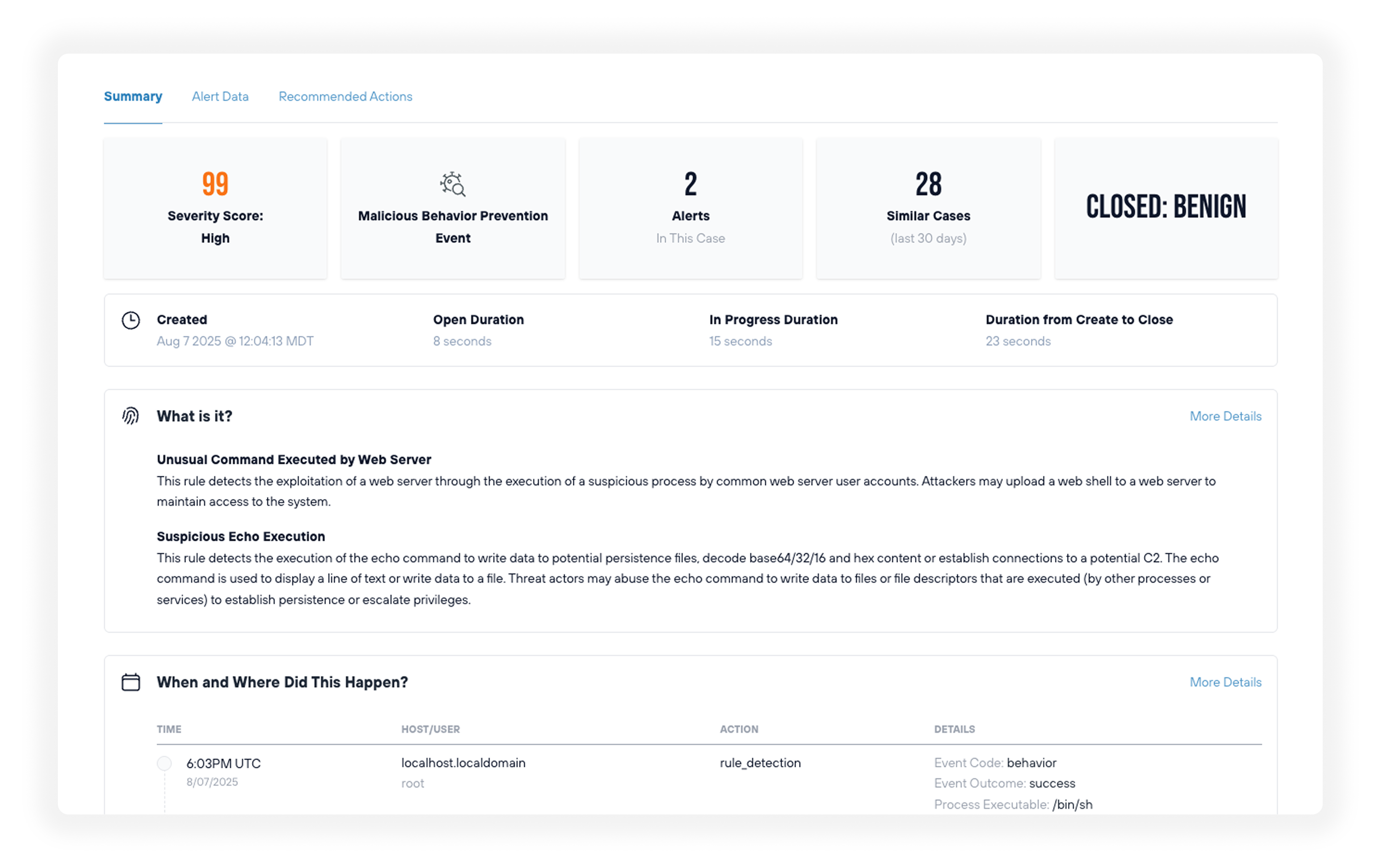
Task: Click the CLOSED: BENIGN status card
Action: click(x=1166, y=209)
